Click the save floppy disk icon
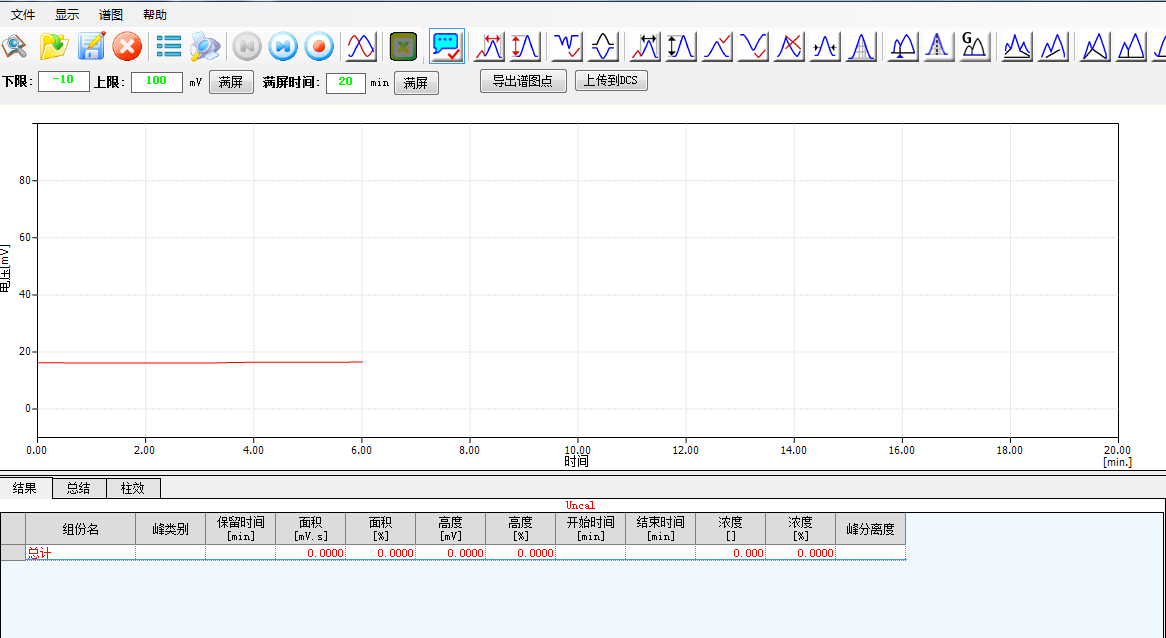 [91, 47]
